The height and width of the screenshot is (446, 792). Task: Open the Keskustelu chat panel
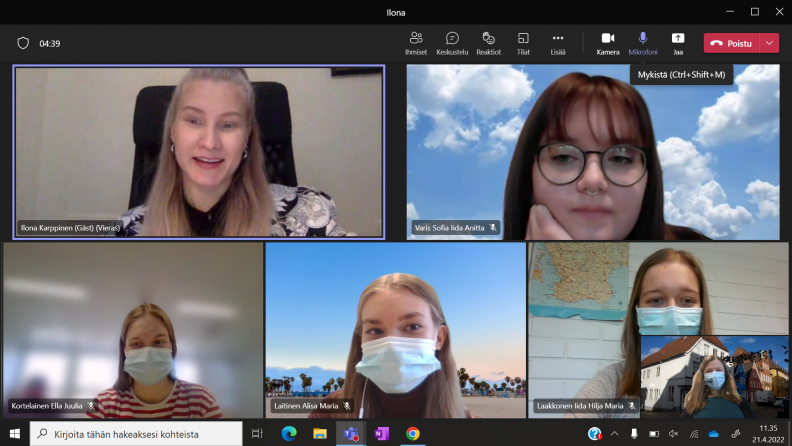pyautogui.click(x=452, y=42)
